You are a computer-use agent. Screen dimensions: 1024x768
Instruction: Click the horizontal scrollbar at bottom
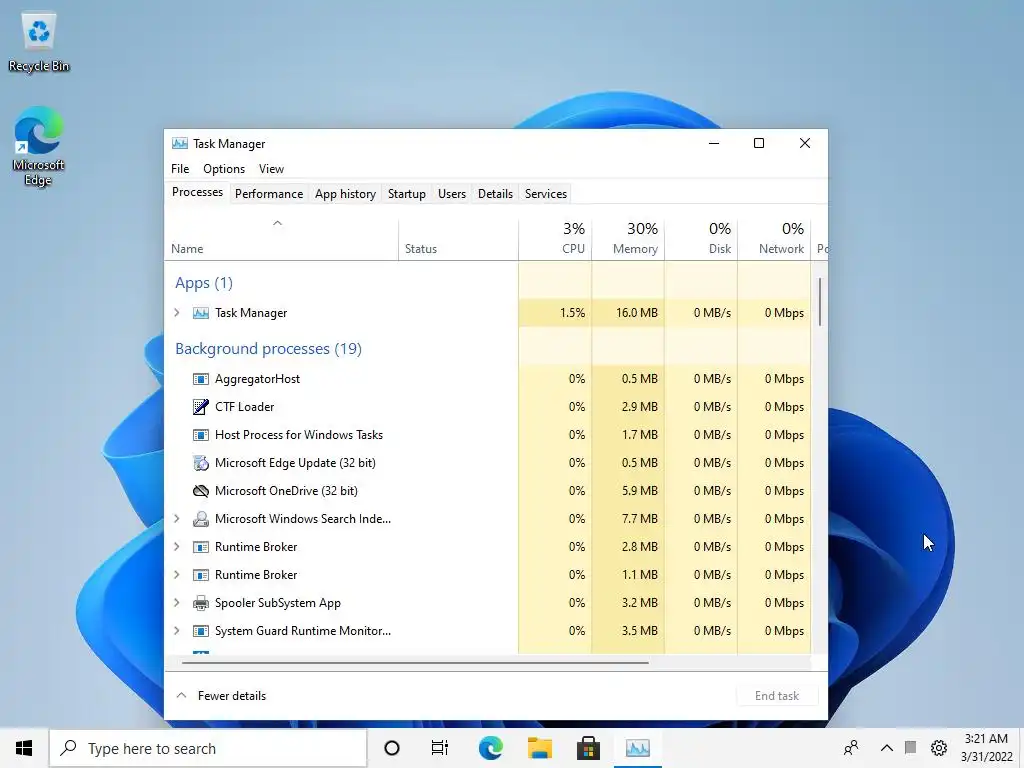(x=415, y=662)
